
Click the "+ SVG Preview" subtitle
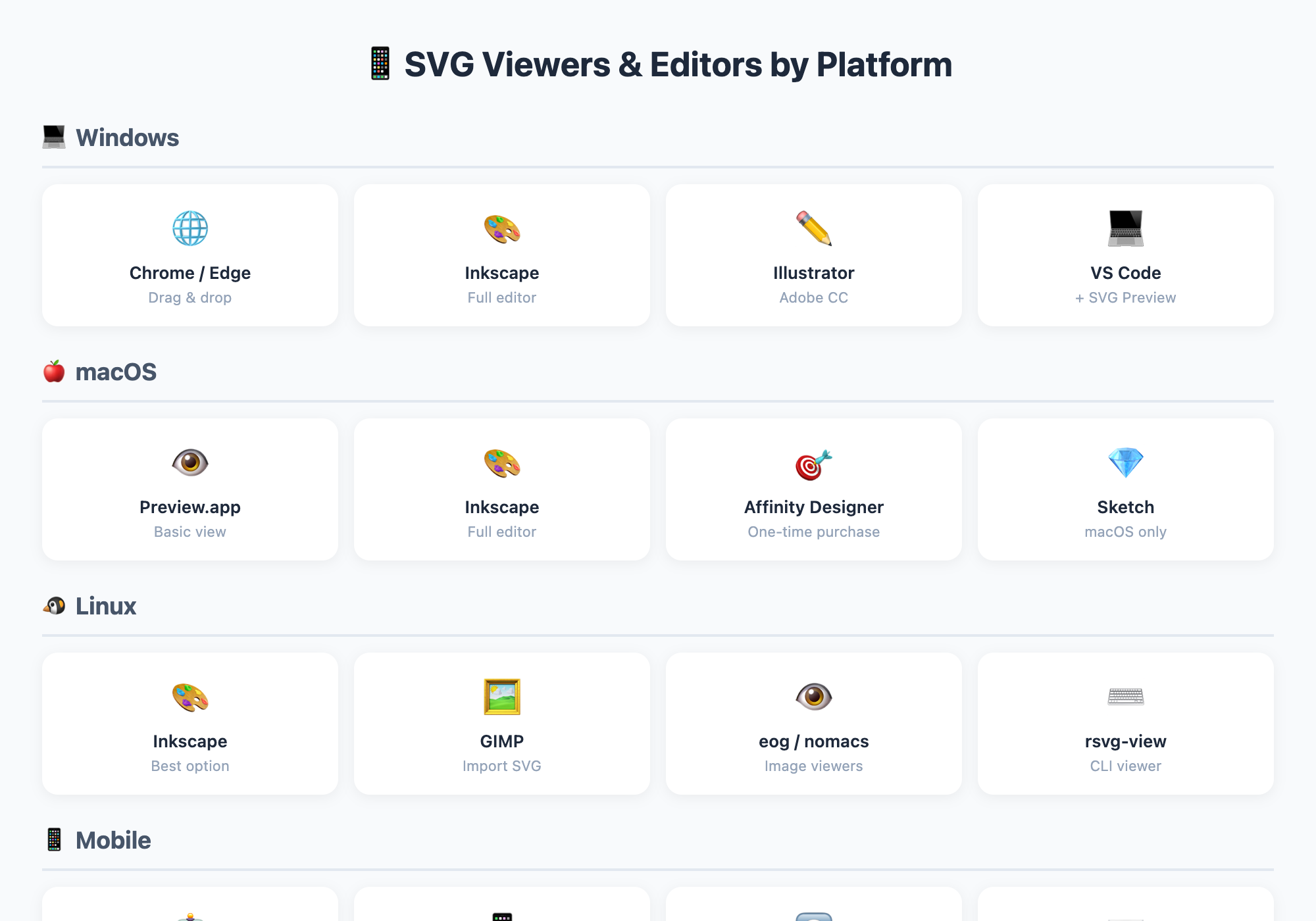1126,297
